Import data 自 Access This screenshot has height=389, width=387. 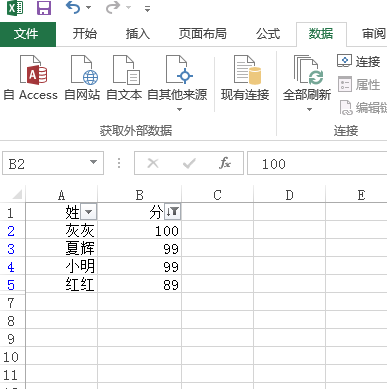(30, 78)
